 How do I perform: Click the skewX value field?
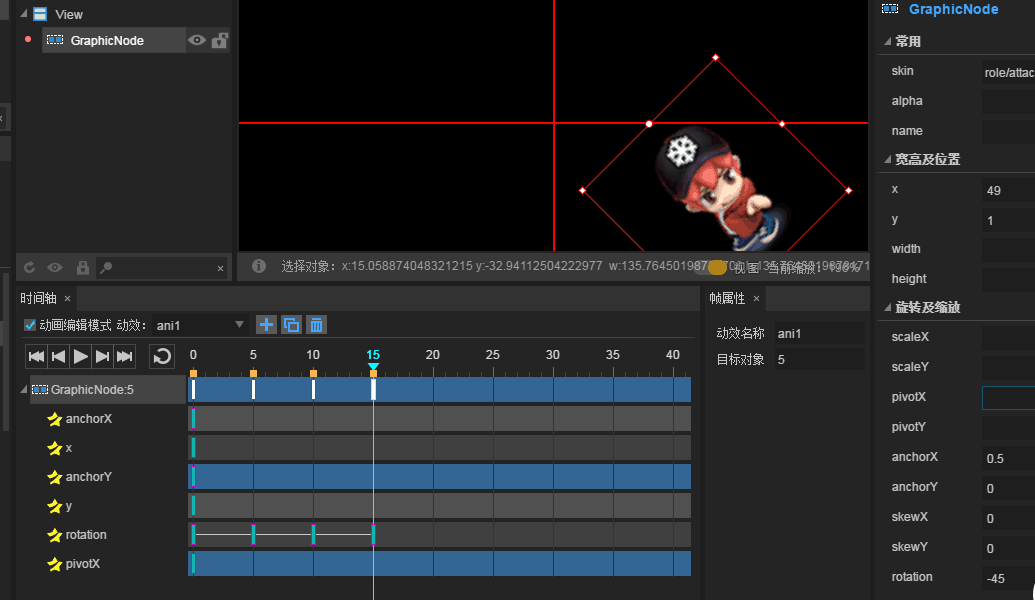pos(1009,519)
